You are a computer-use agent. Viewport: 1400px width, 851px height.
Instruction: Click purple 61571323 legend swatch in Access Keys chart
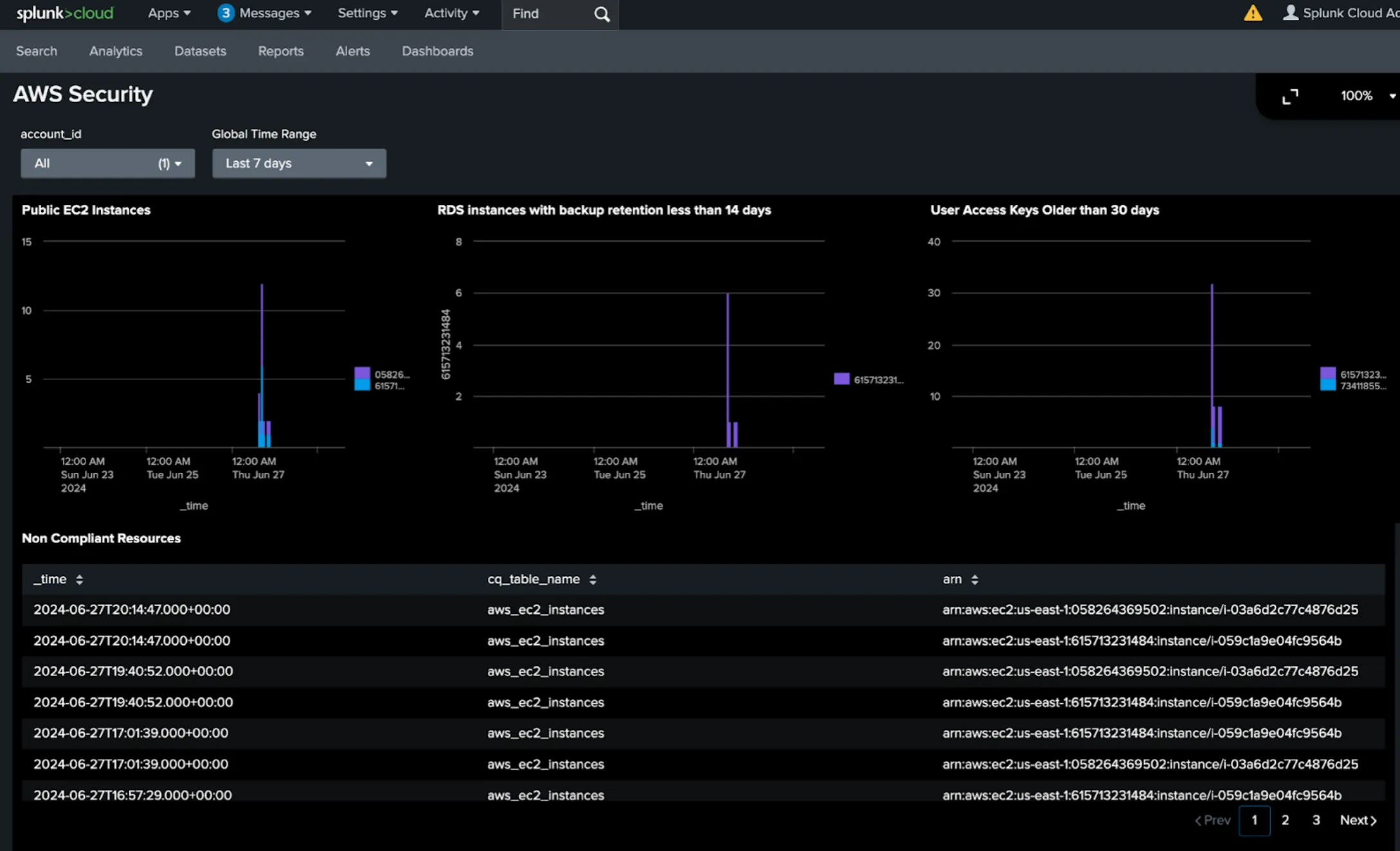[x=1327, y=373]
